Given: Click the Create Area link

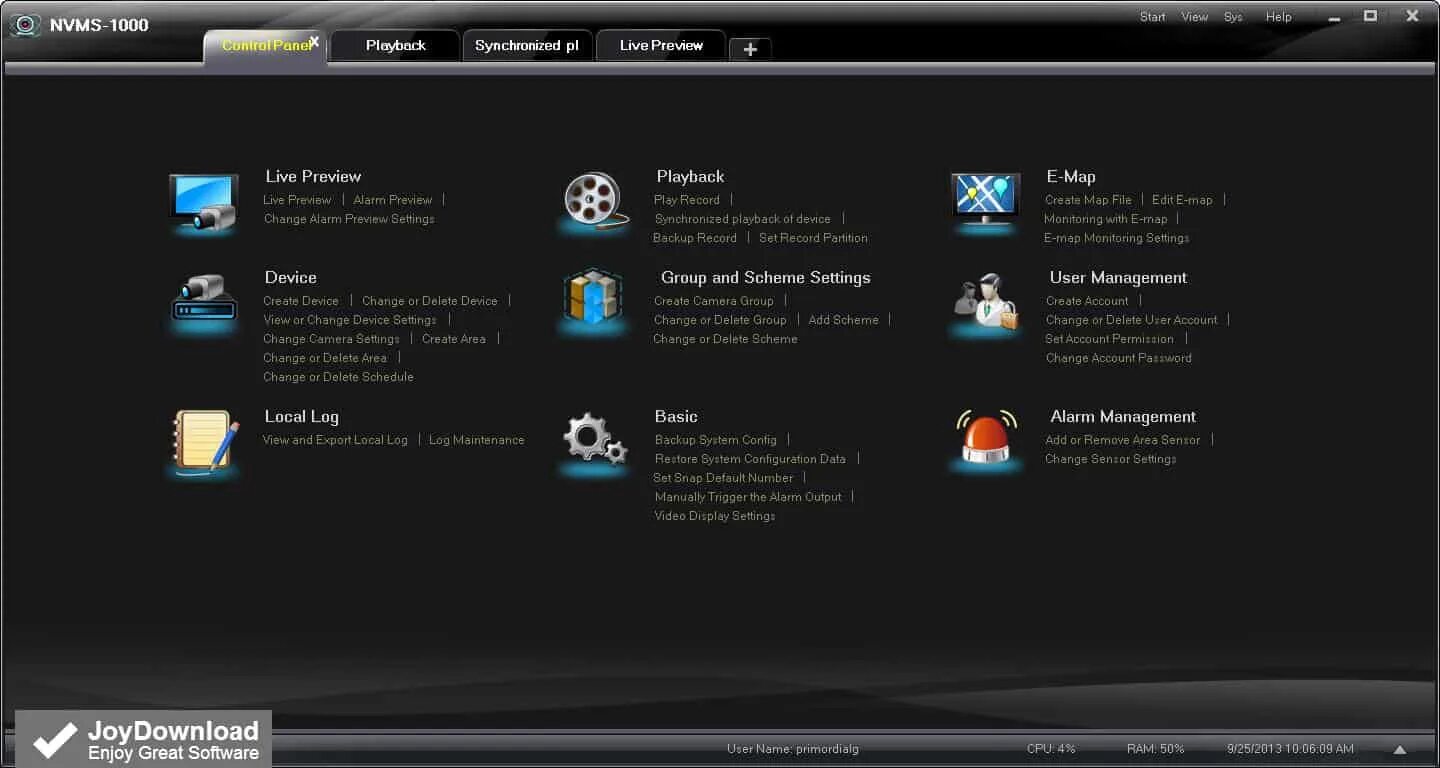Looking at the screenshot, I should [x=454, y=339].
